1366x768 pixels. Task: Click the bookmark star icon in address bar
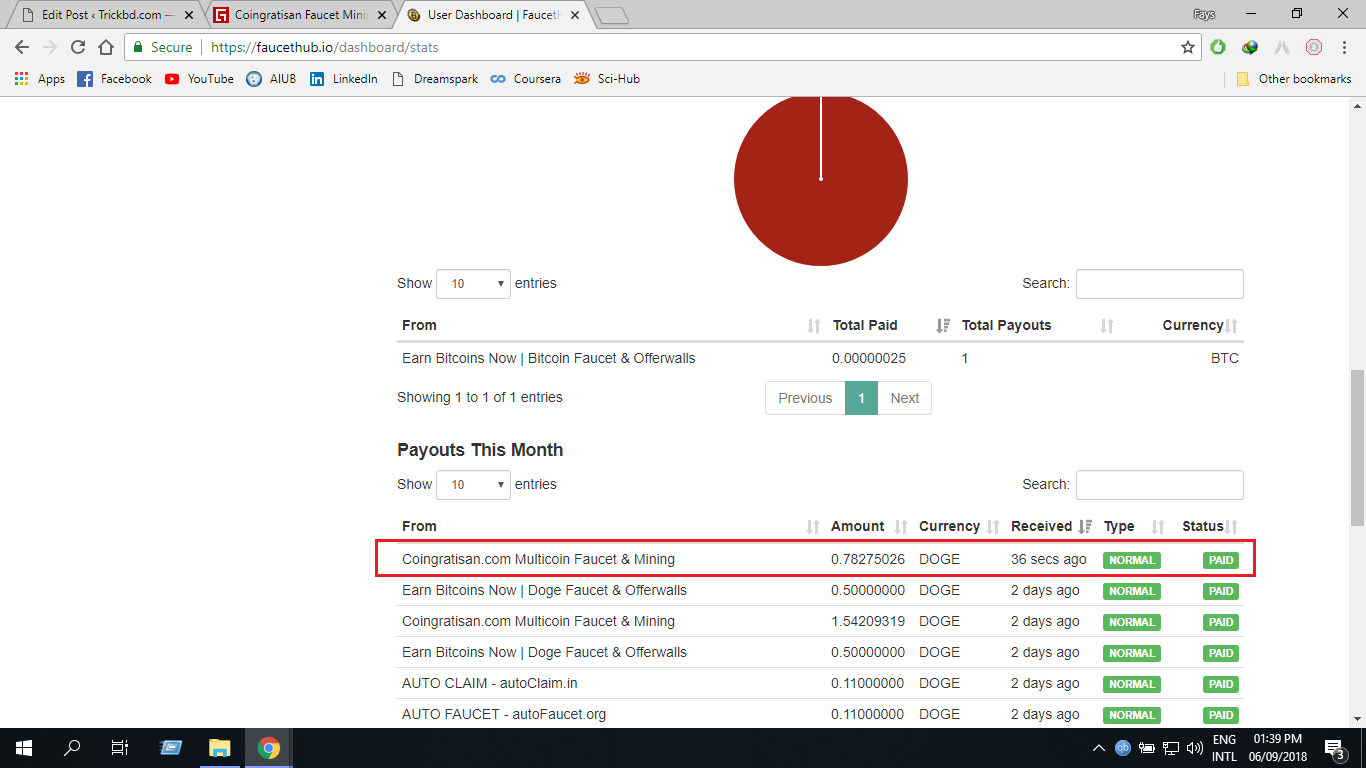1188,47
